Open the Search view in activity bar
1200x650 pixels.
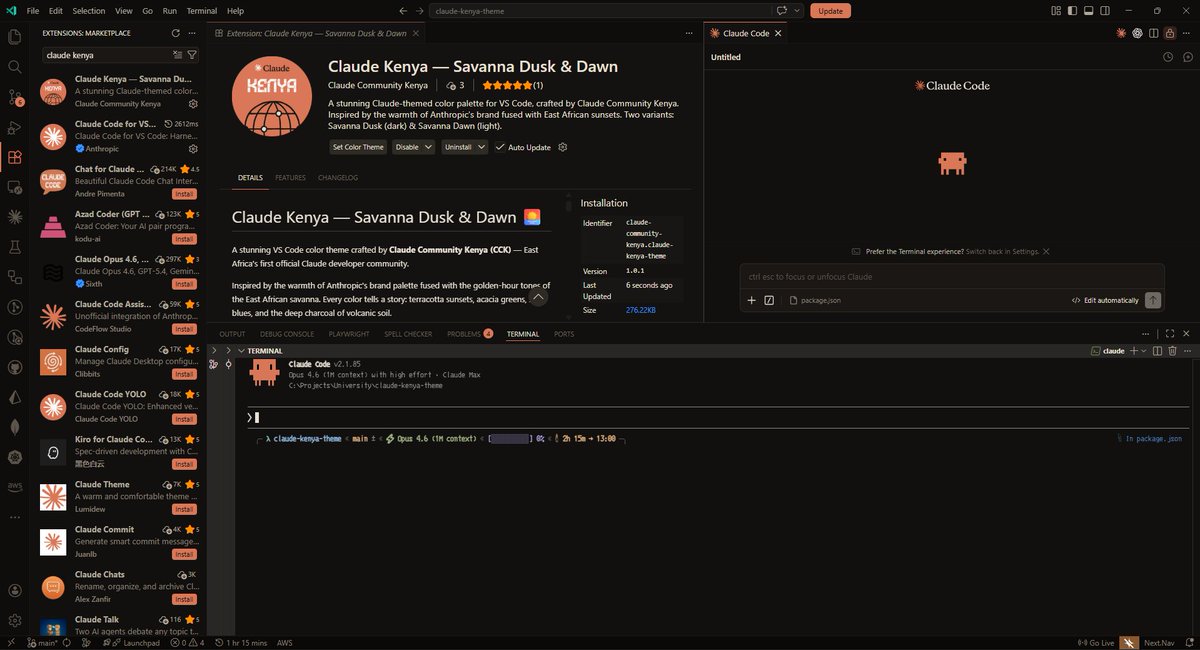[15, 67]
